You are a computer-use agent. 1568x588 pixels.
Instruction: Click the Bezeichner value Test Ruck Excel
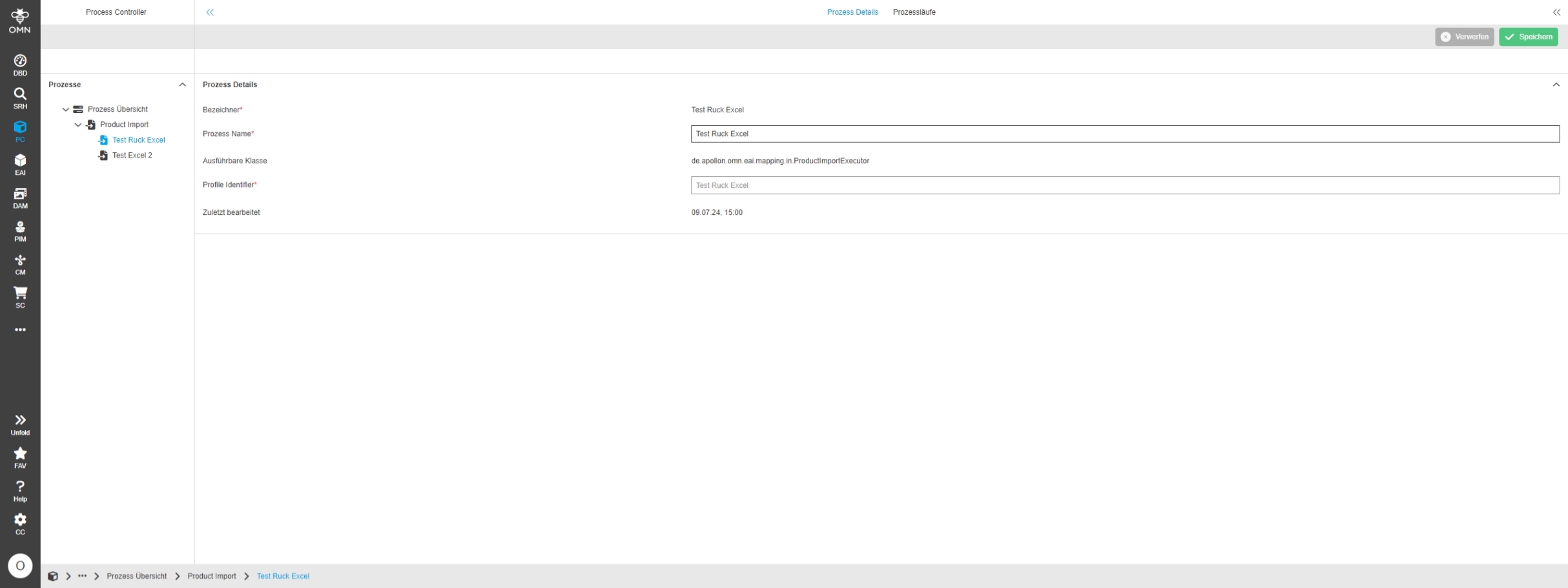click(717, 110)
